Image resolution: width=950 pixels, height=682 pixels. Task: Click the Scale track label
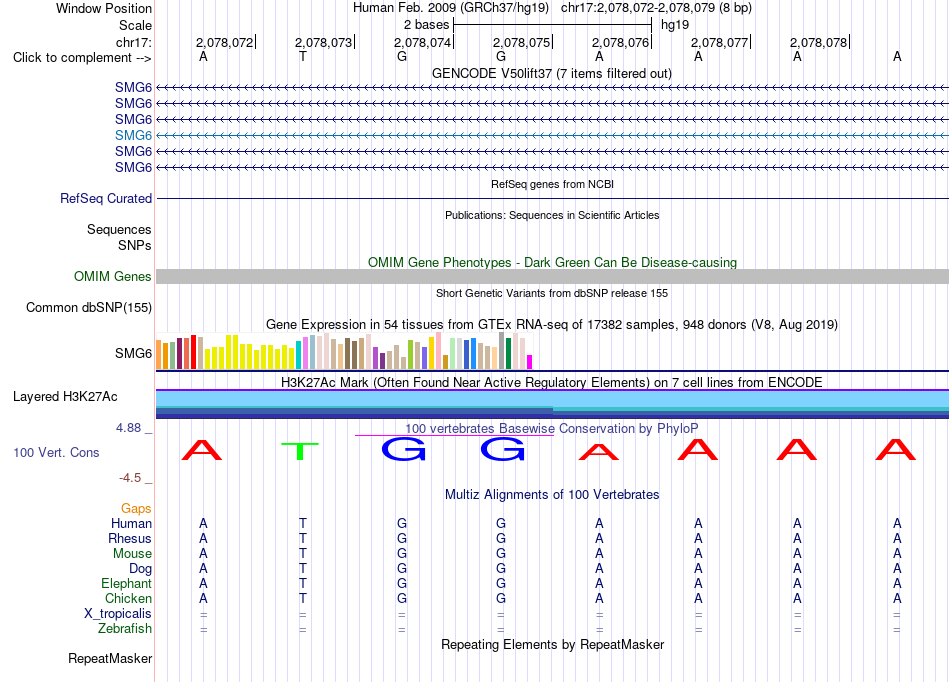[x=135, y=25]
